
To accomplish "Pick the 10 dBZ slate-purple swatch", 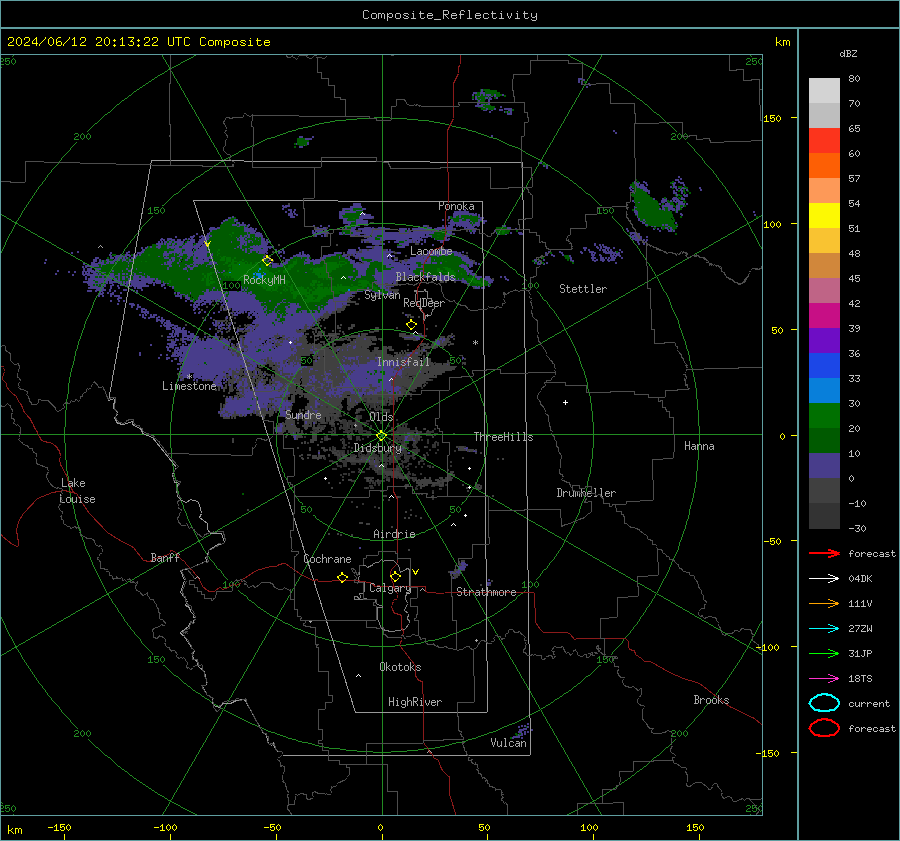I will (x=824, y=466).
